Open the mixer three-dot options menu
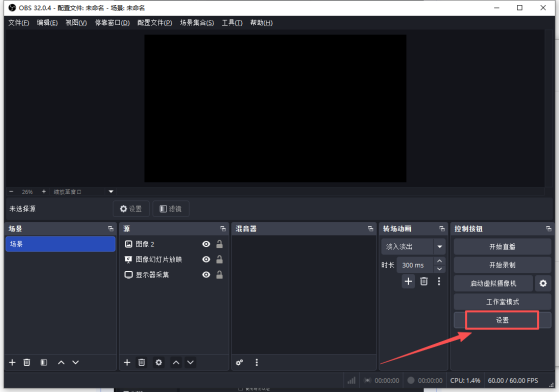 tap(257, 362)
